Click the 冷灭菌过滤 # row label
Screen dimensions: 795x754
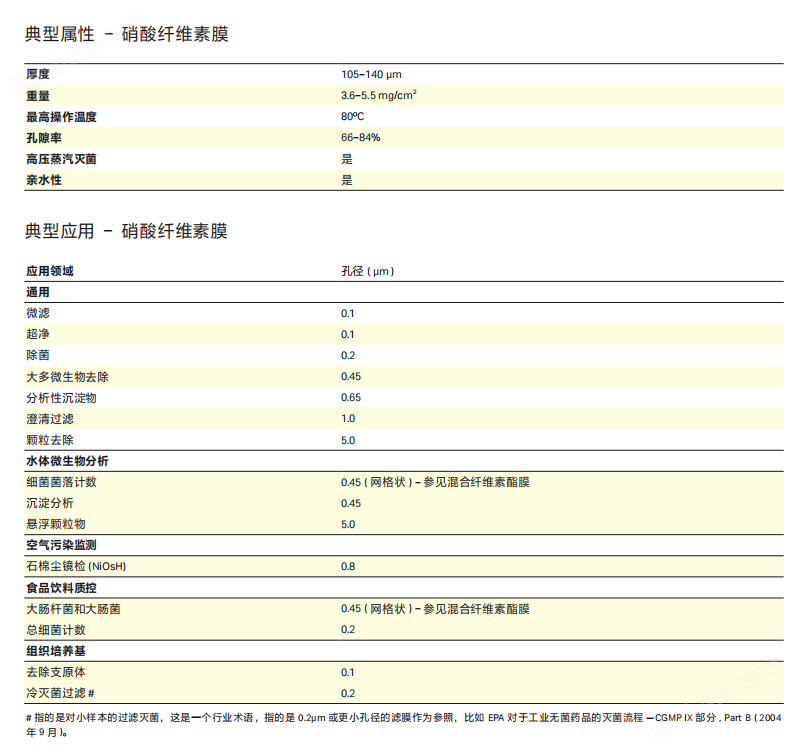click(60, 693)
